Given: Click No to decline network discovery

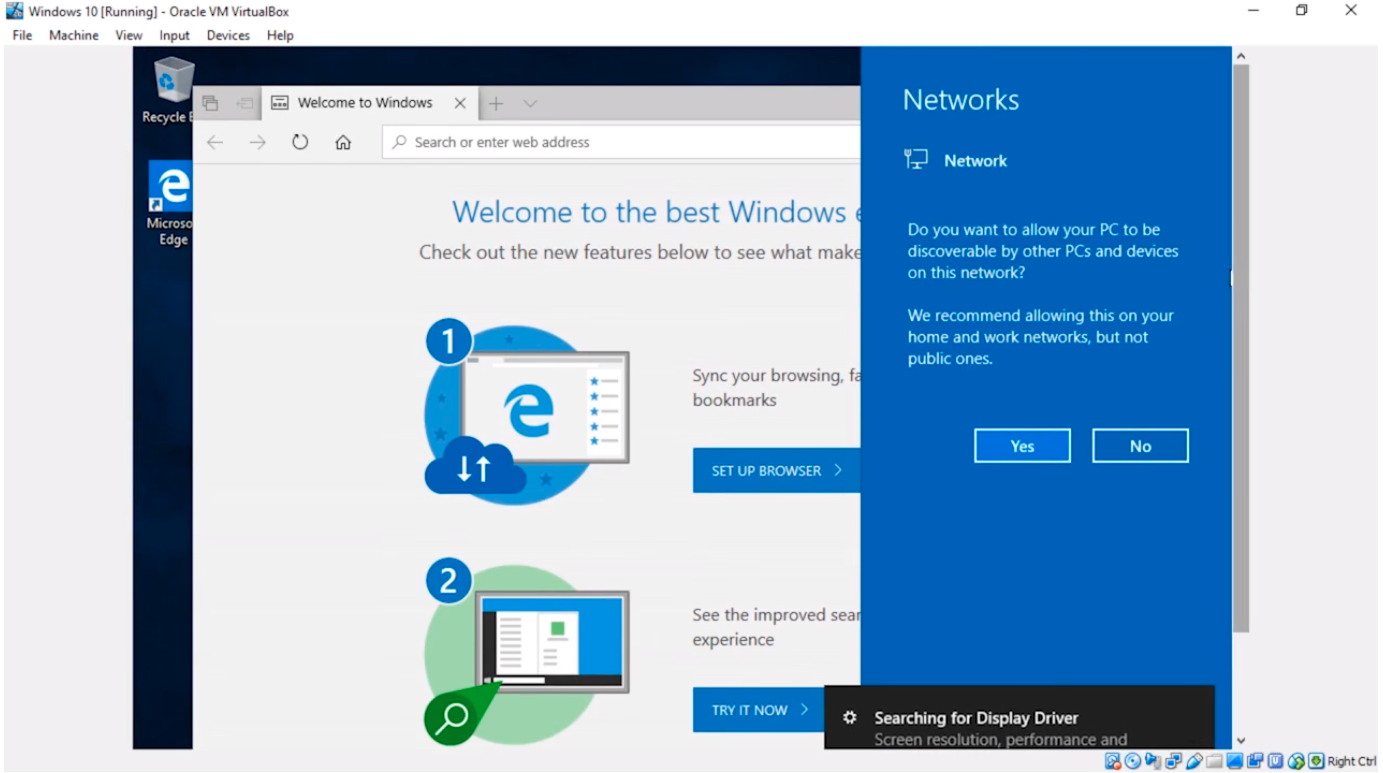Looking at the screenshot, I should 1140,446.
